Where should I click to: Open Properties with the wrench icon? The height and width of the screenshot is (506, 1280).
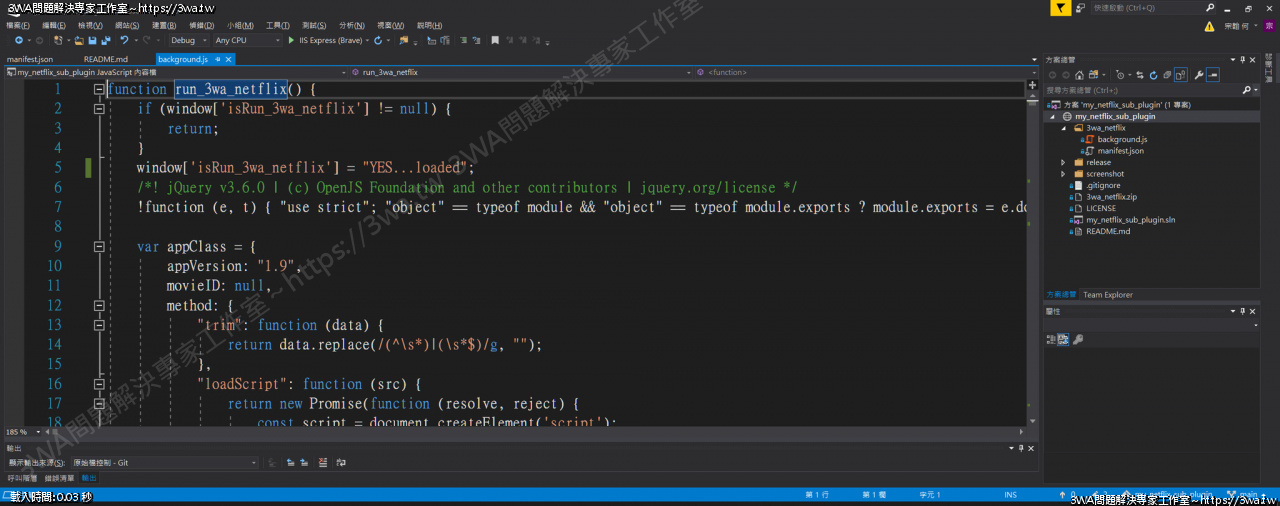pos(1198,75)
